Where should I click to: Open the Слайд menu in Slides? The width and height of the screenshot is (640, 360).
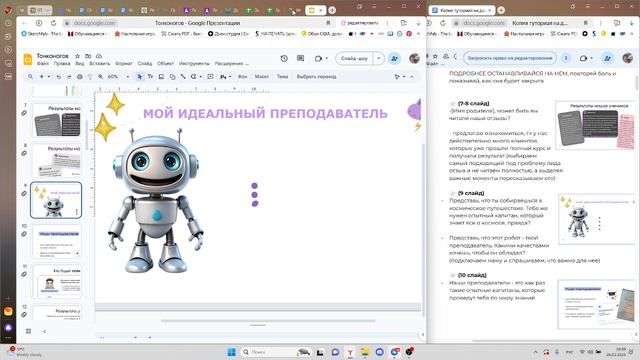144,64
